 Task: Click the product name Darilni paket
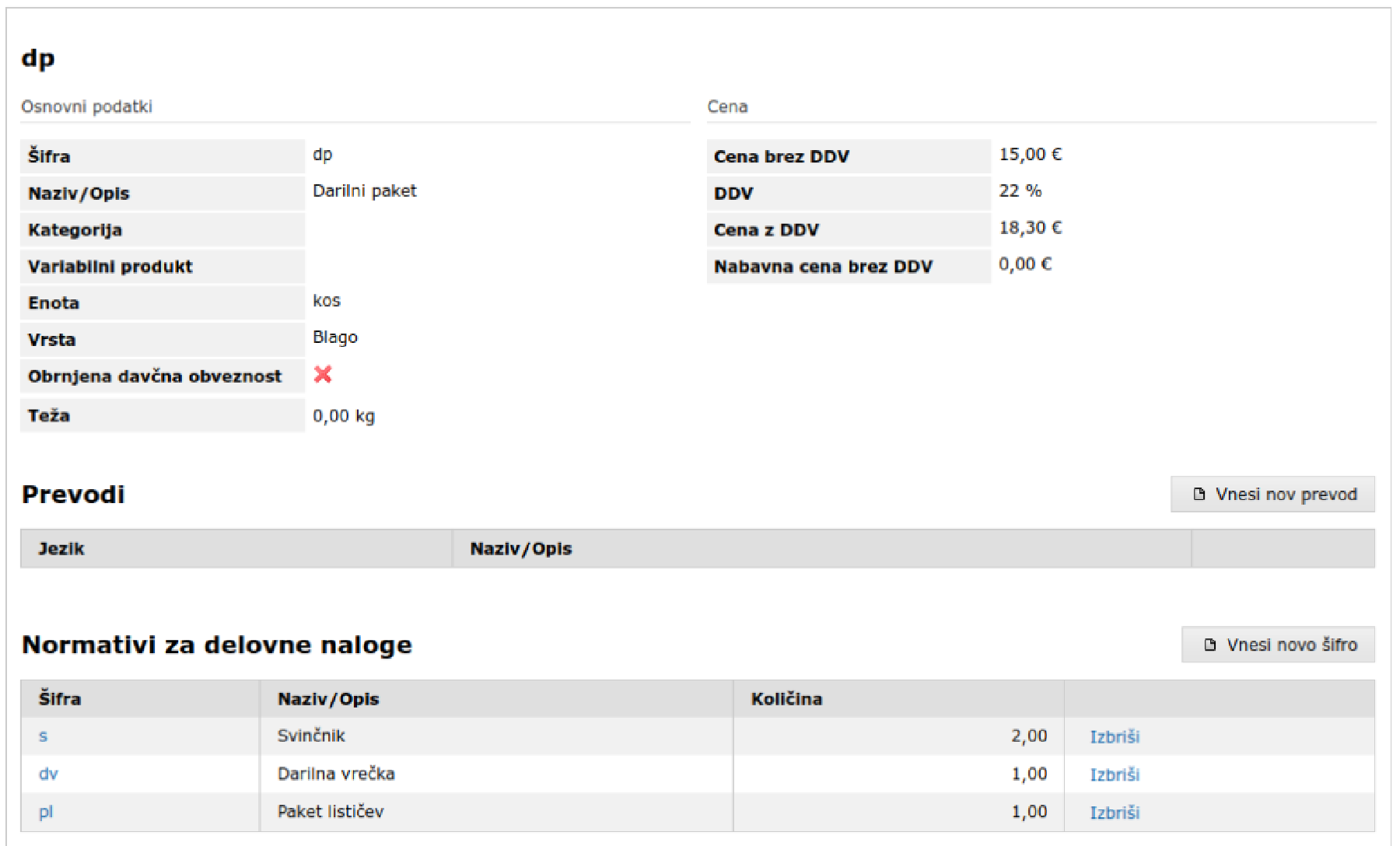[364, 191]
